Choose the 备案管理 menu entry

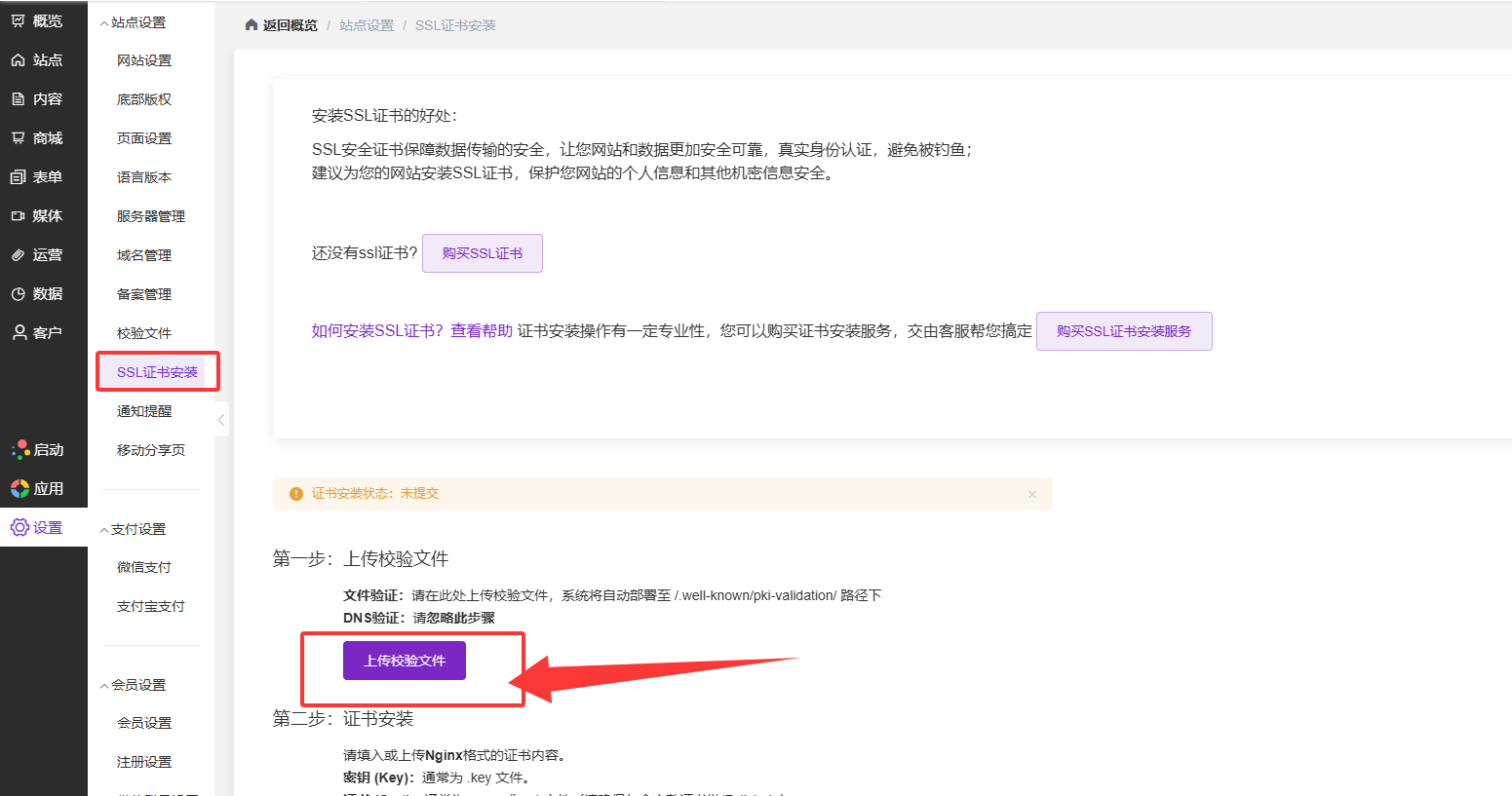pyautogui.click(x=144, y=294)
